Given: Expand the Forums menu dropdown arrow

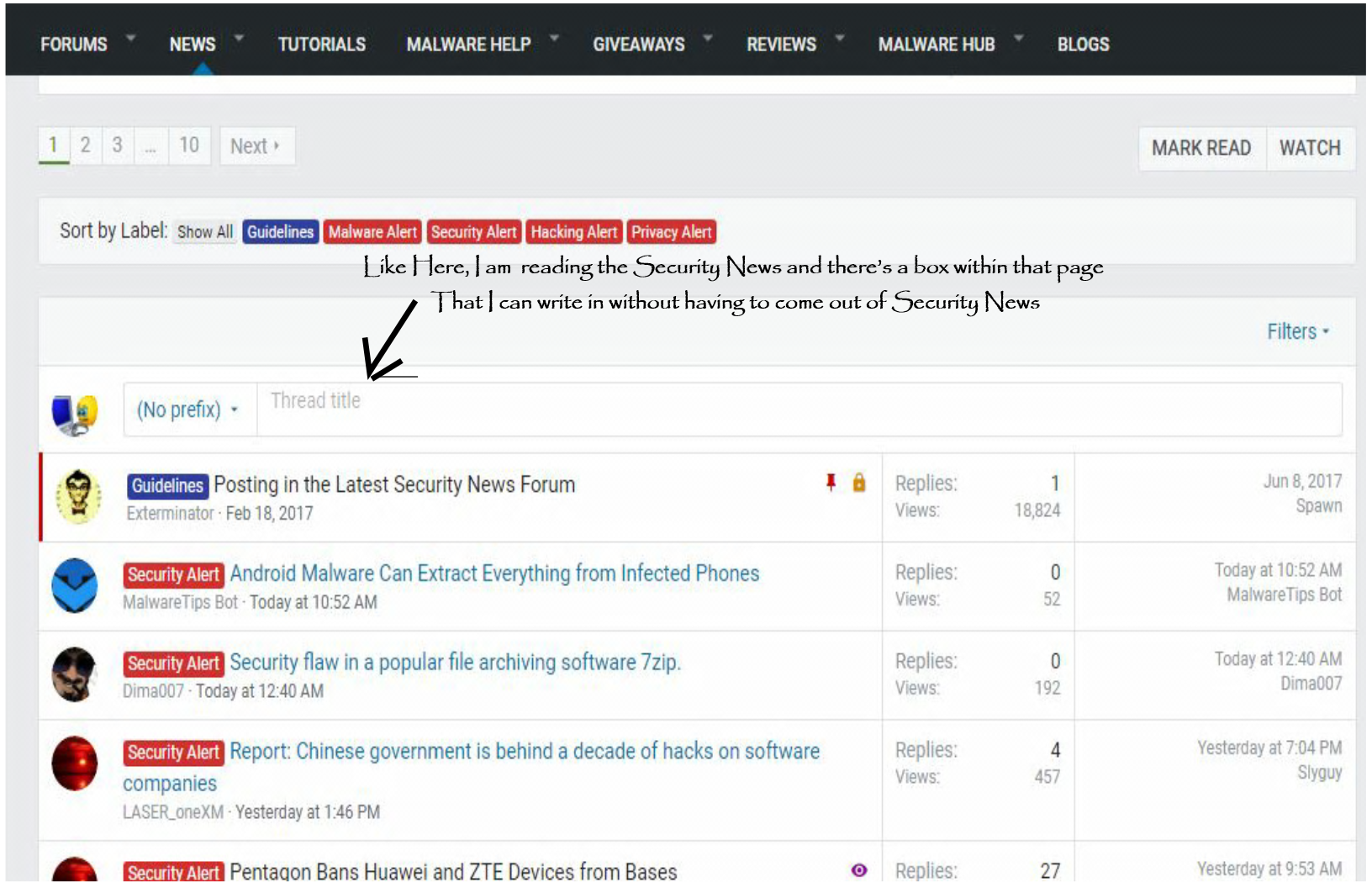Looking at the screenshot, I should (x=130, y=38).
